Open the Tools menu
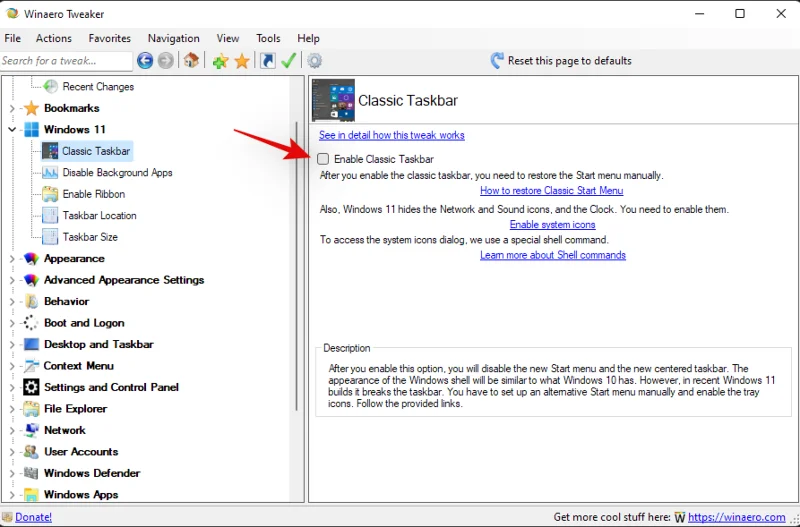 (268, 38)
